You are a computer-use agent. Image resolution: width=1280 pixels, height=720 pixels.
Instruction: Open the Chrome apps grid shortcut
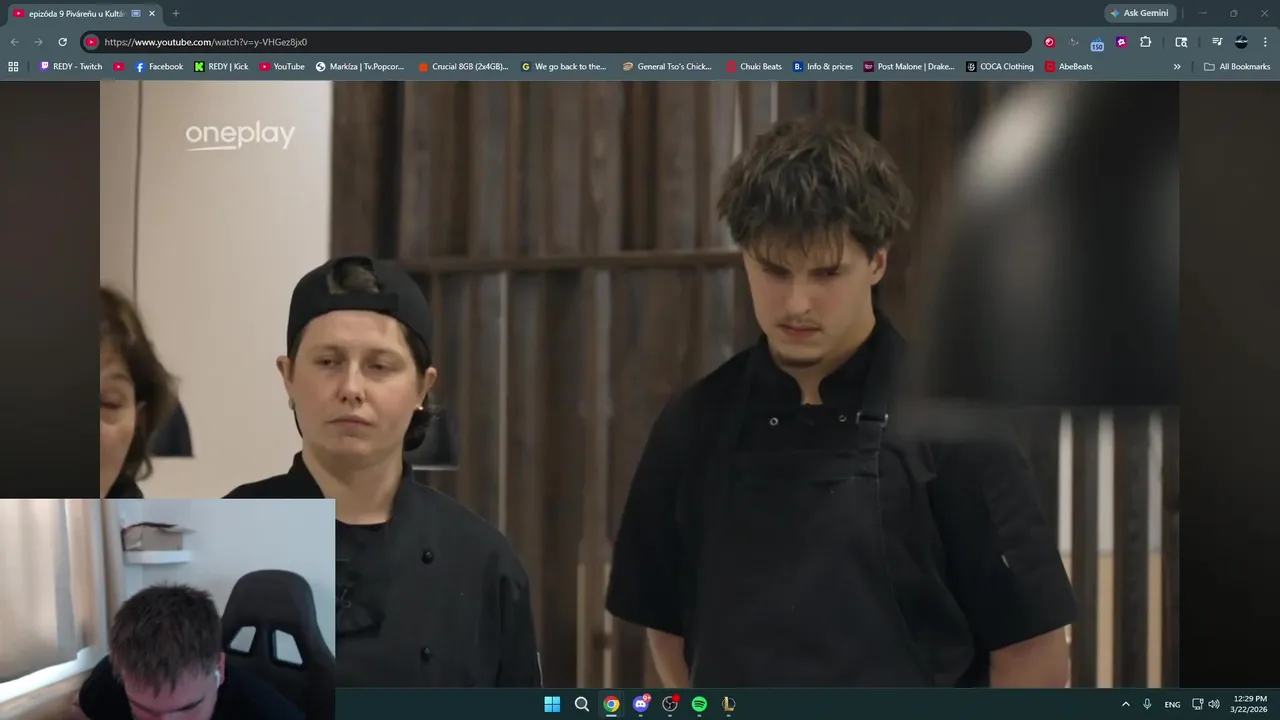pos(13,67)
